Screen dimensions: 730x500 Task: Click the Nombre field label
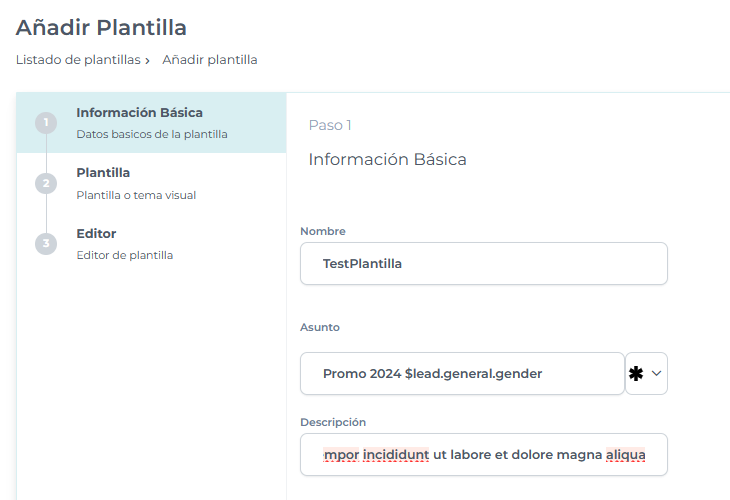point(323,231)
